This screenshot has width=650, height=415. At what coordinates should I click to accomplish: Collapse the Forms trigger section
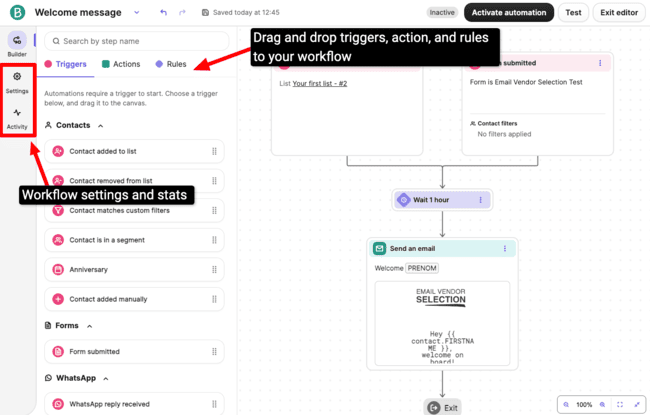point(89,326)
